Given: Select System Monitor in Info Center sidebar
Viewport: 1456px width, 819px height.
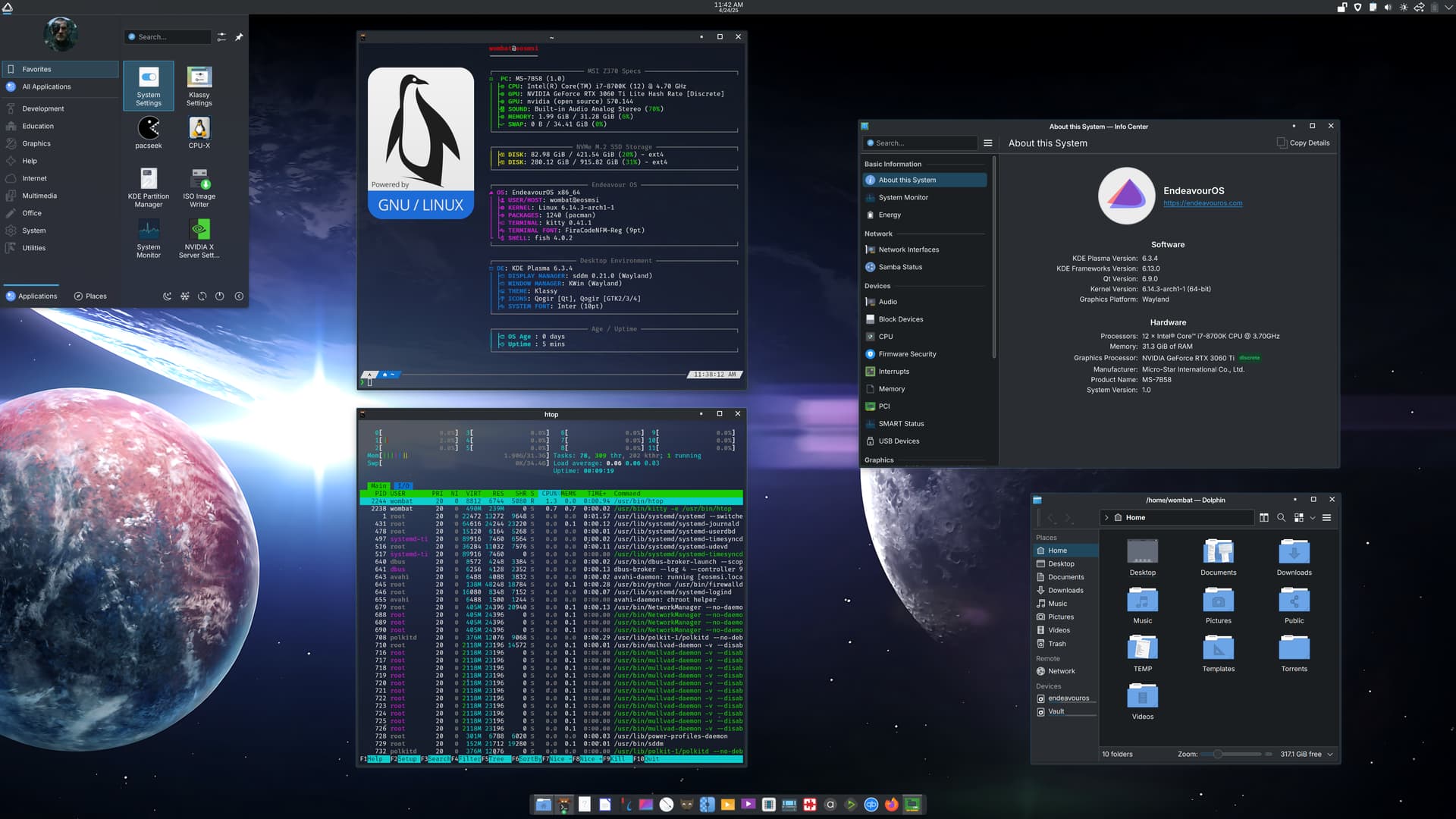Looking at the screenshot, I should [925, 197].
